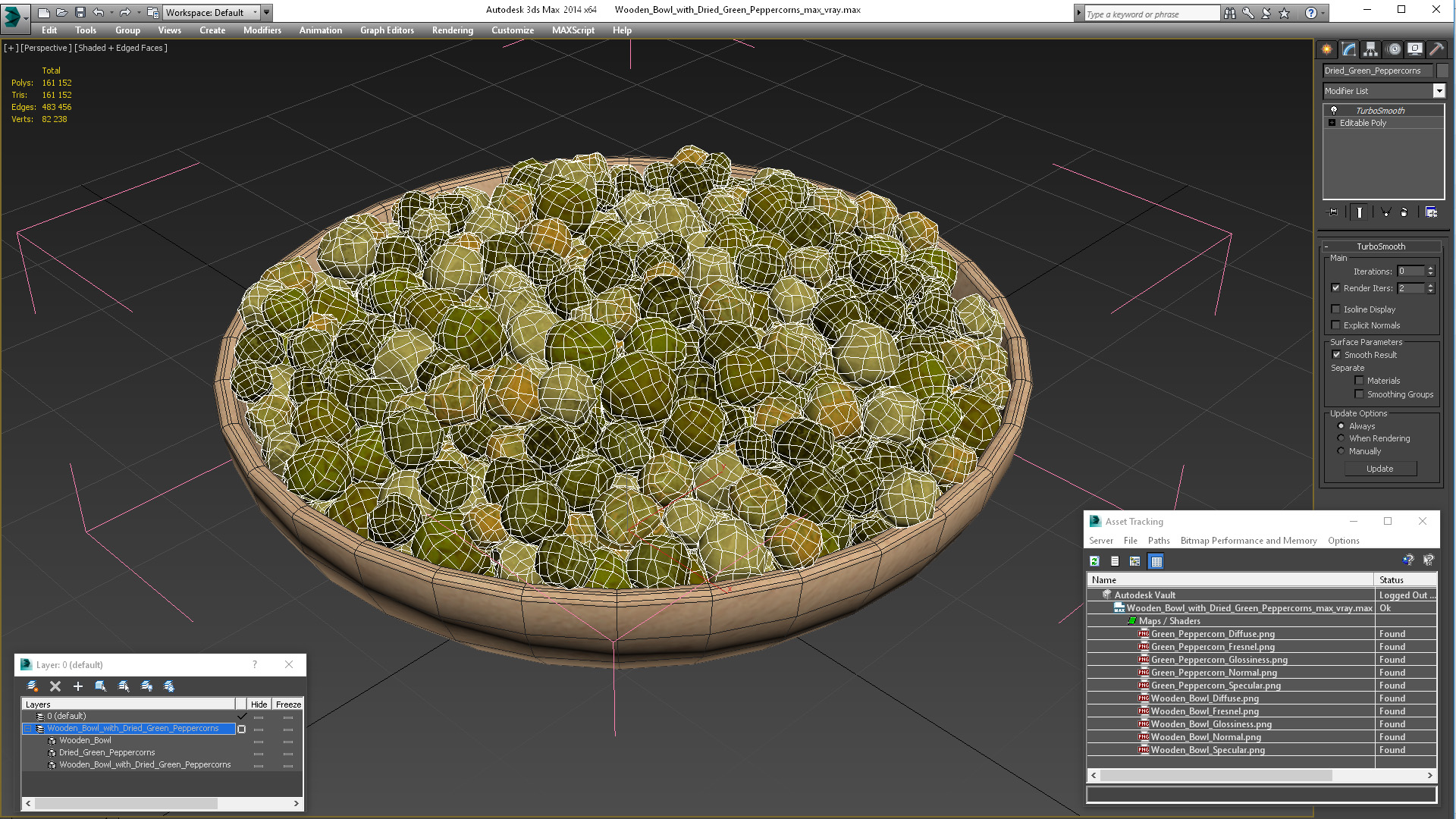
Task: Open the Rendering menu
Action: pyautogui.click(x=452, y=30)
